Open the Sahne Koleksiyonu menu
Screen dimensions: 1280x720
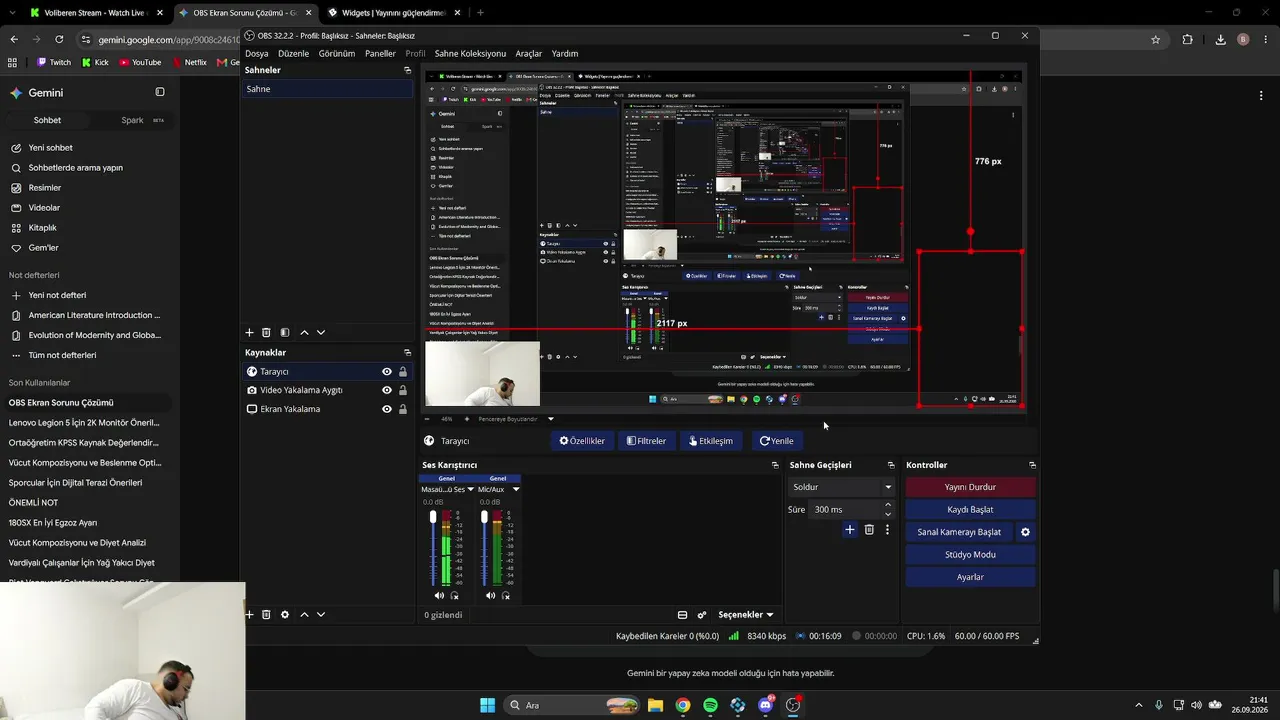(470, 53)
